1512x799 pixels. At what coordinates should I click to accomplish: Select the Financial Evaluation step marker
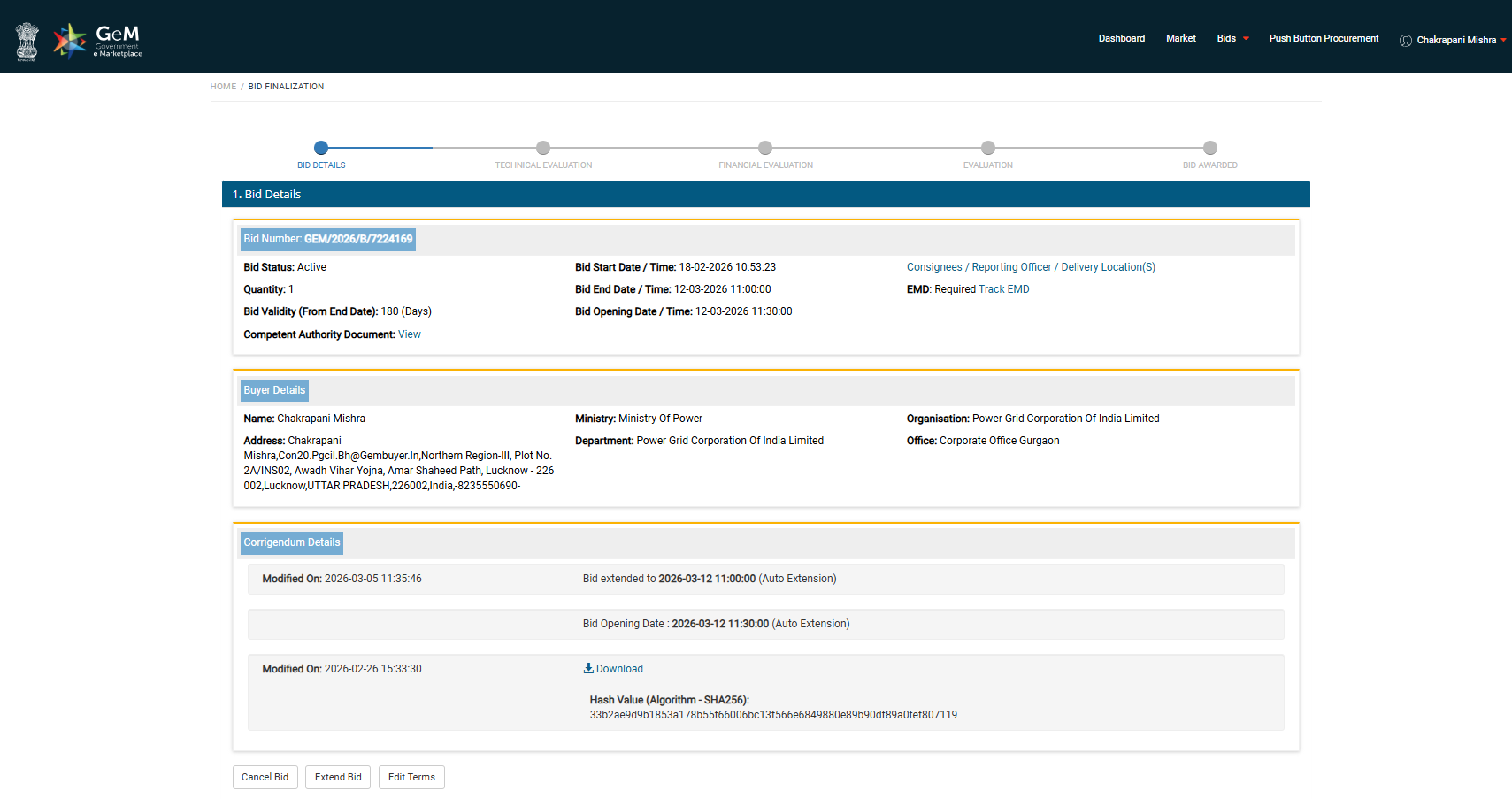click(765, 148)
